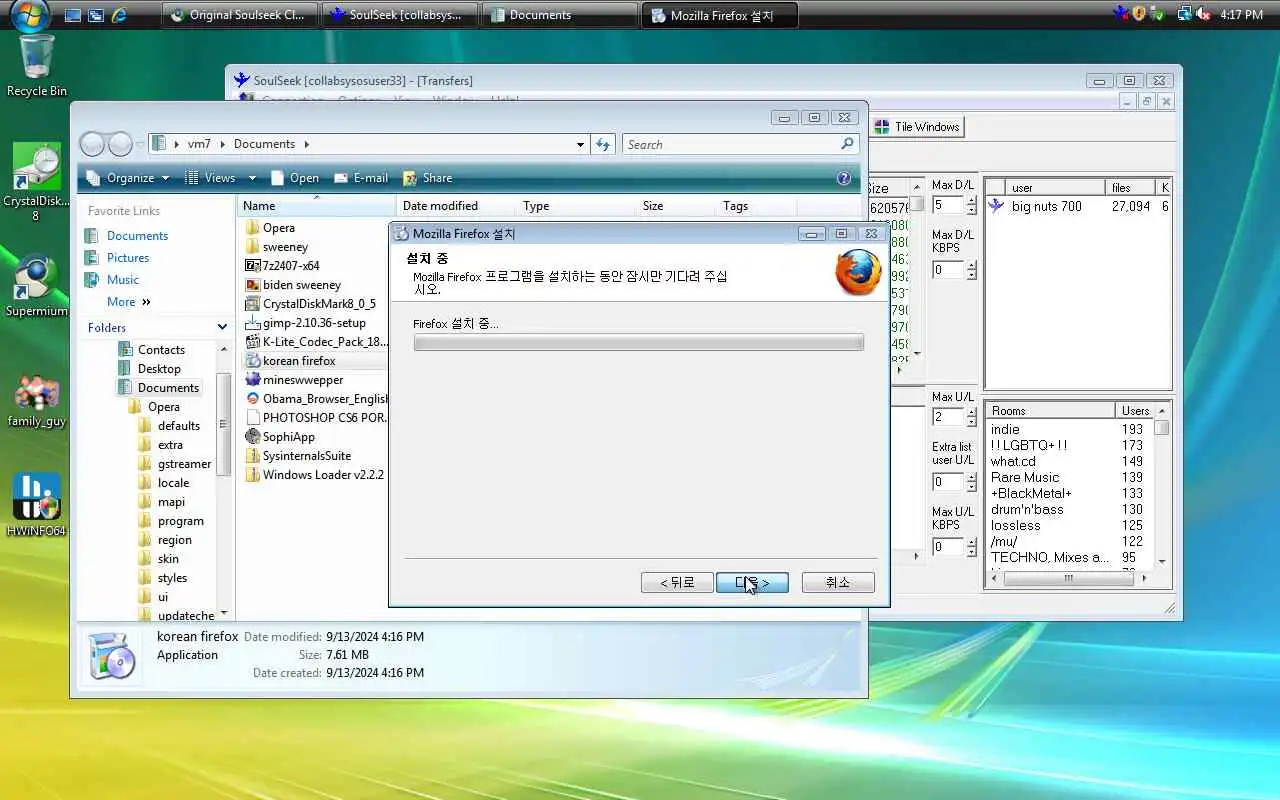The image size is (1280, 800).
Task: Select the sweeney folder in file list
Action: (277, 247)
